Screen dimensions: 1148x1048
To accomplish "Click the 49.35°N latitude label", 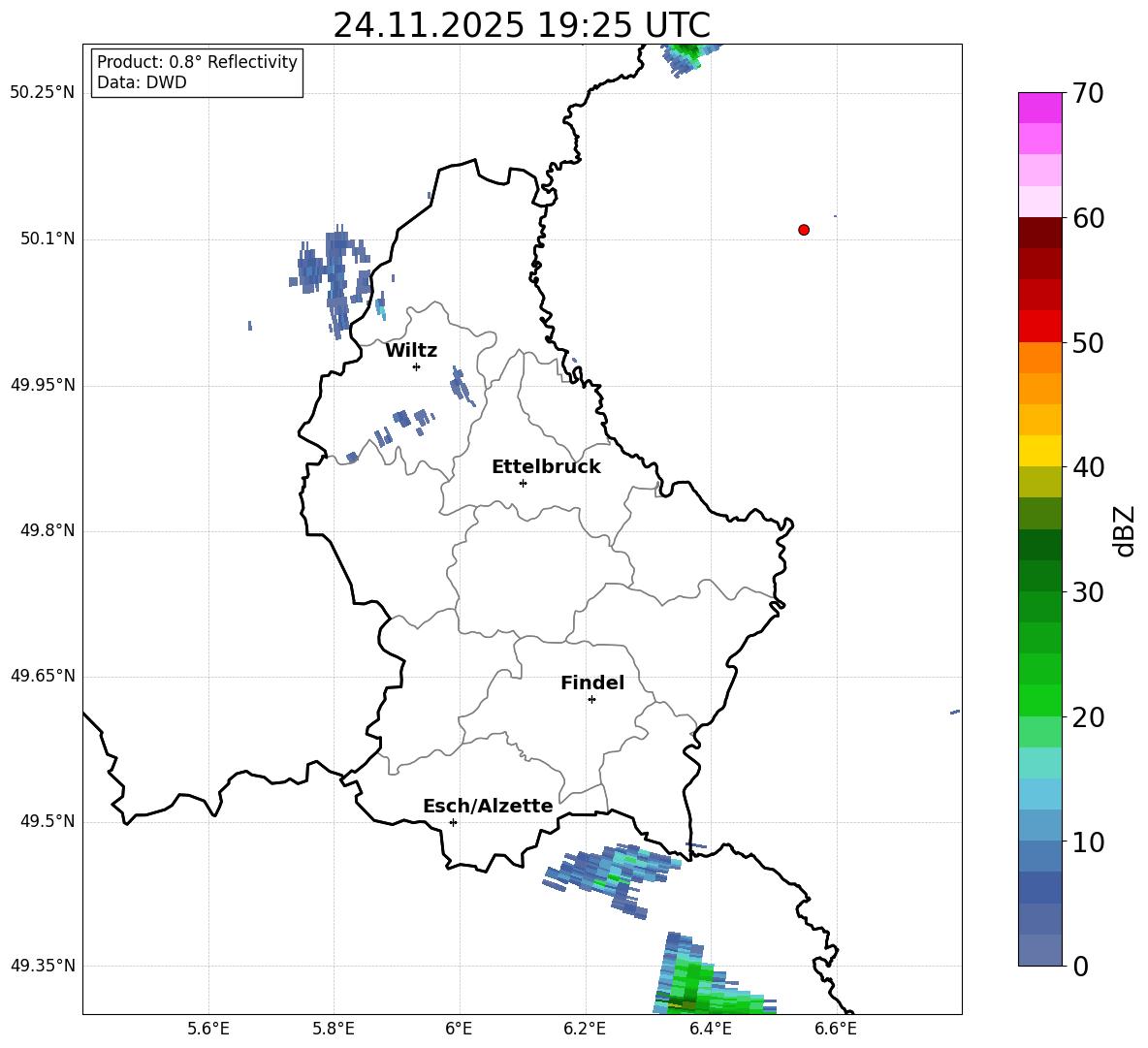I will coord(42,966).
